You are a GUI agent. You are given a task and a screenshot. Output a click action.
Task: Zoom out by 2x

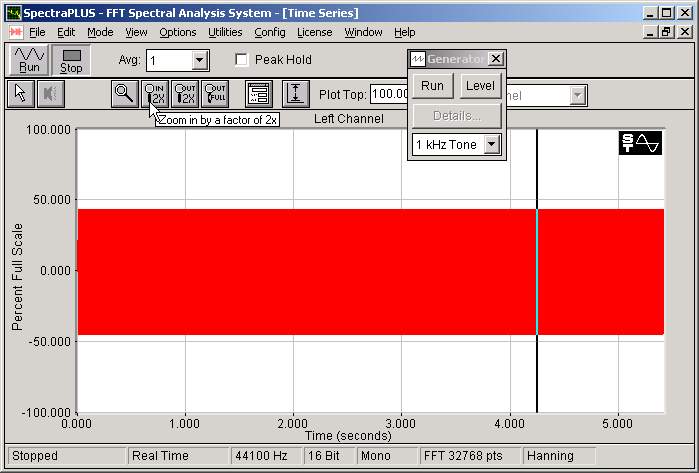185,94
